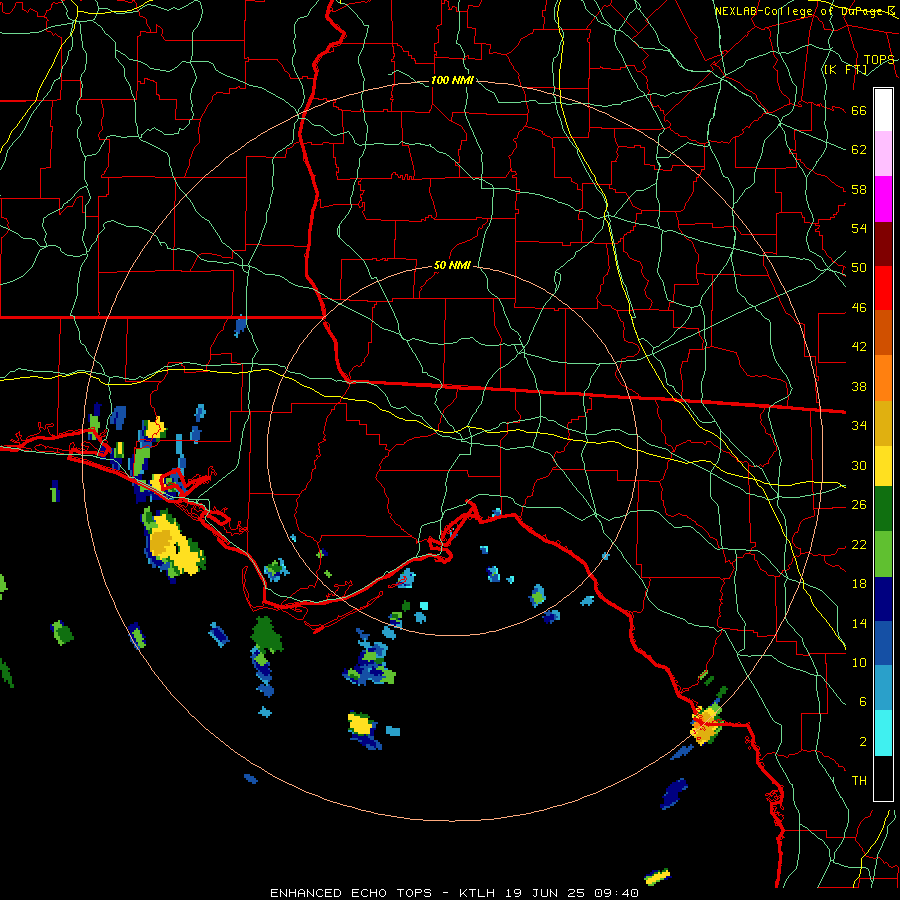Image resolution: width=900 pixels, height=900 pixels.
Task: Click the '38' legend value
Action: tap(859, 386)
